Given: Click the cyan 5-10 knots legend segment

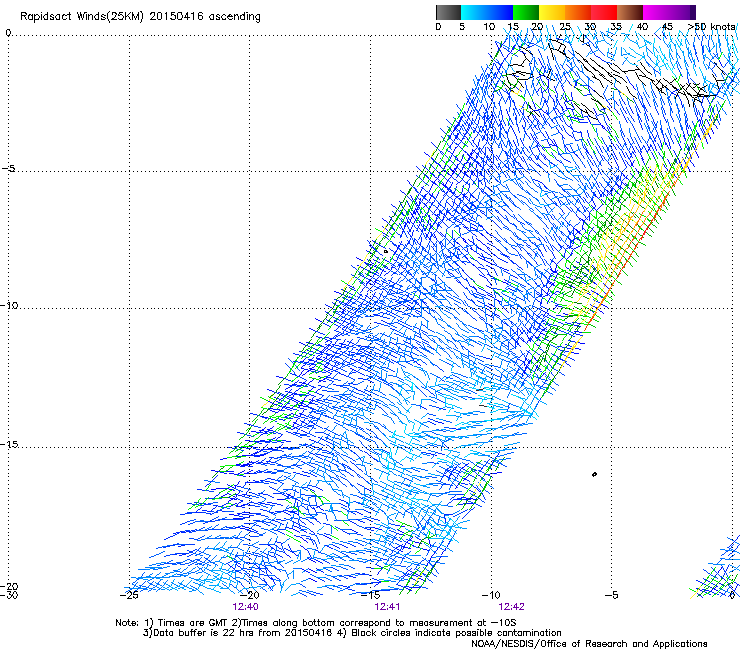Looking at the screenshot, I should (473, 12).
